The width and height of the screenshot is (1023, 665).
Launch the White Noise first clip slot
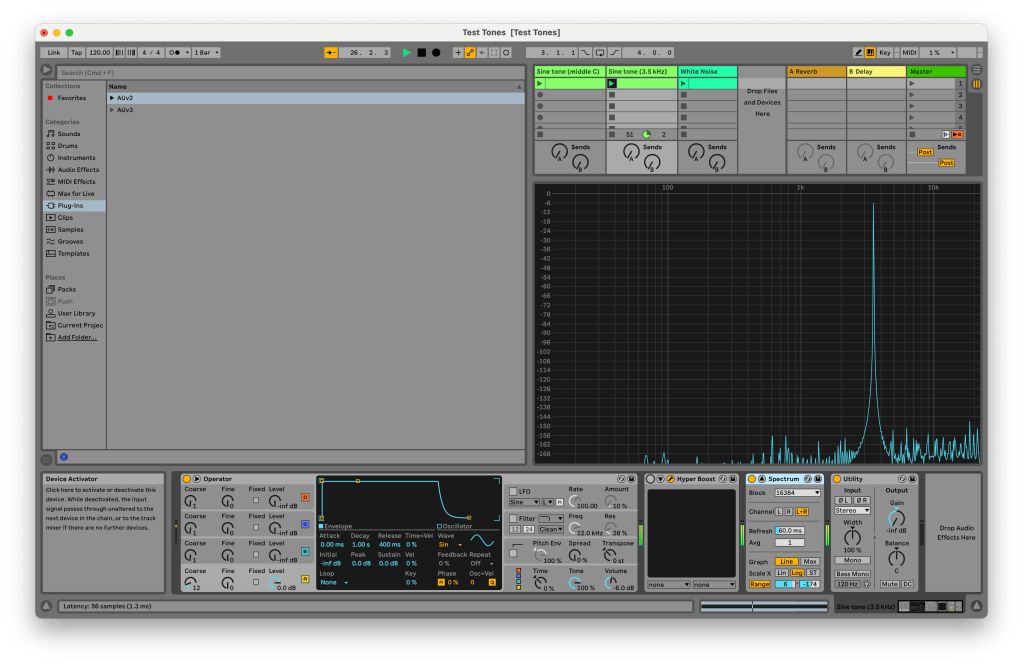click(685, 84)
